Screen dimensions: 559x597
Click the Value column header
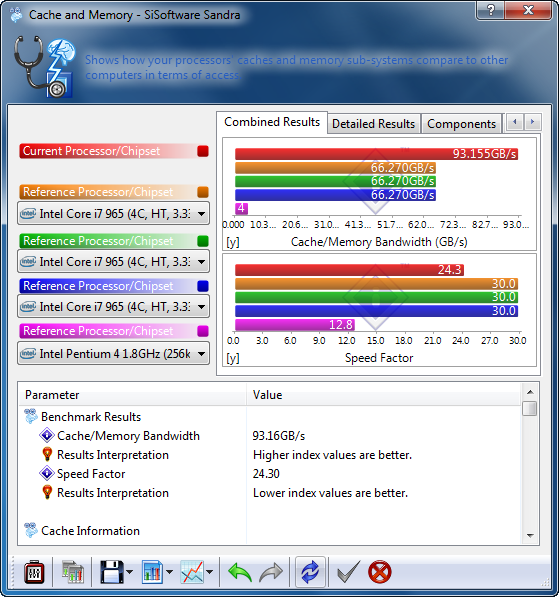383,395
